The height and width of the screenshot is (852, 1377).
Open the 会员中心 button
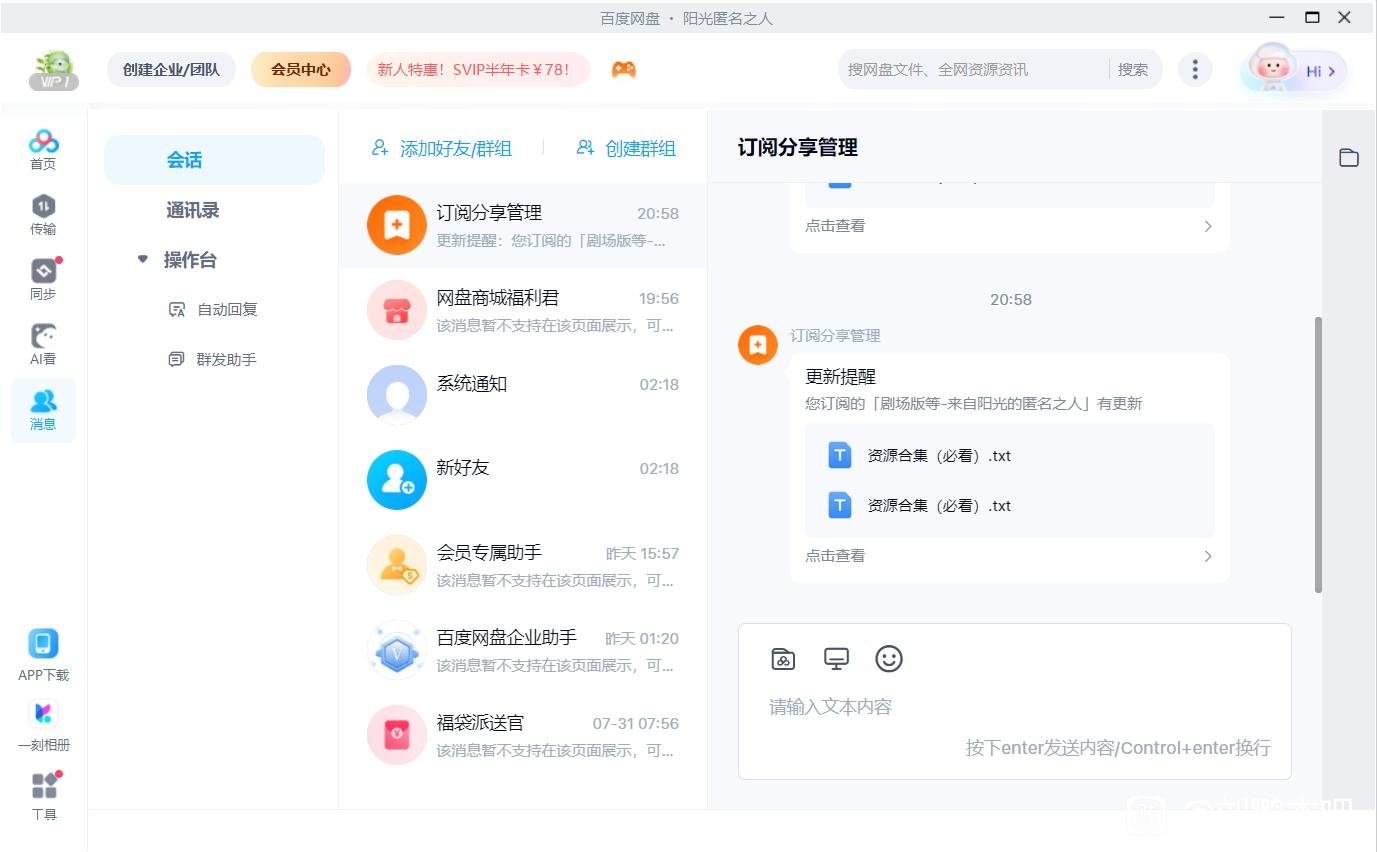(x=301, y=70)
